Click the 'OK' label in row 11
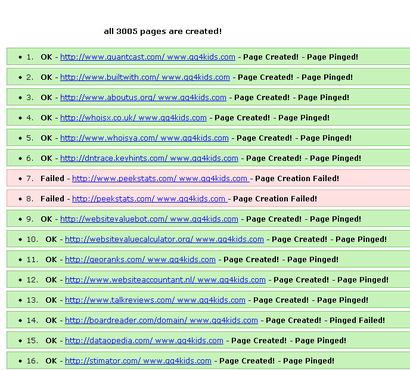Screen dimensions: 410x370 pyautogui.click(x=51, y=260)
